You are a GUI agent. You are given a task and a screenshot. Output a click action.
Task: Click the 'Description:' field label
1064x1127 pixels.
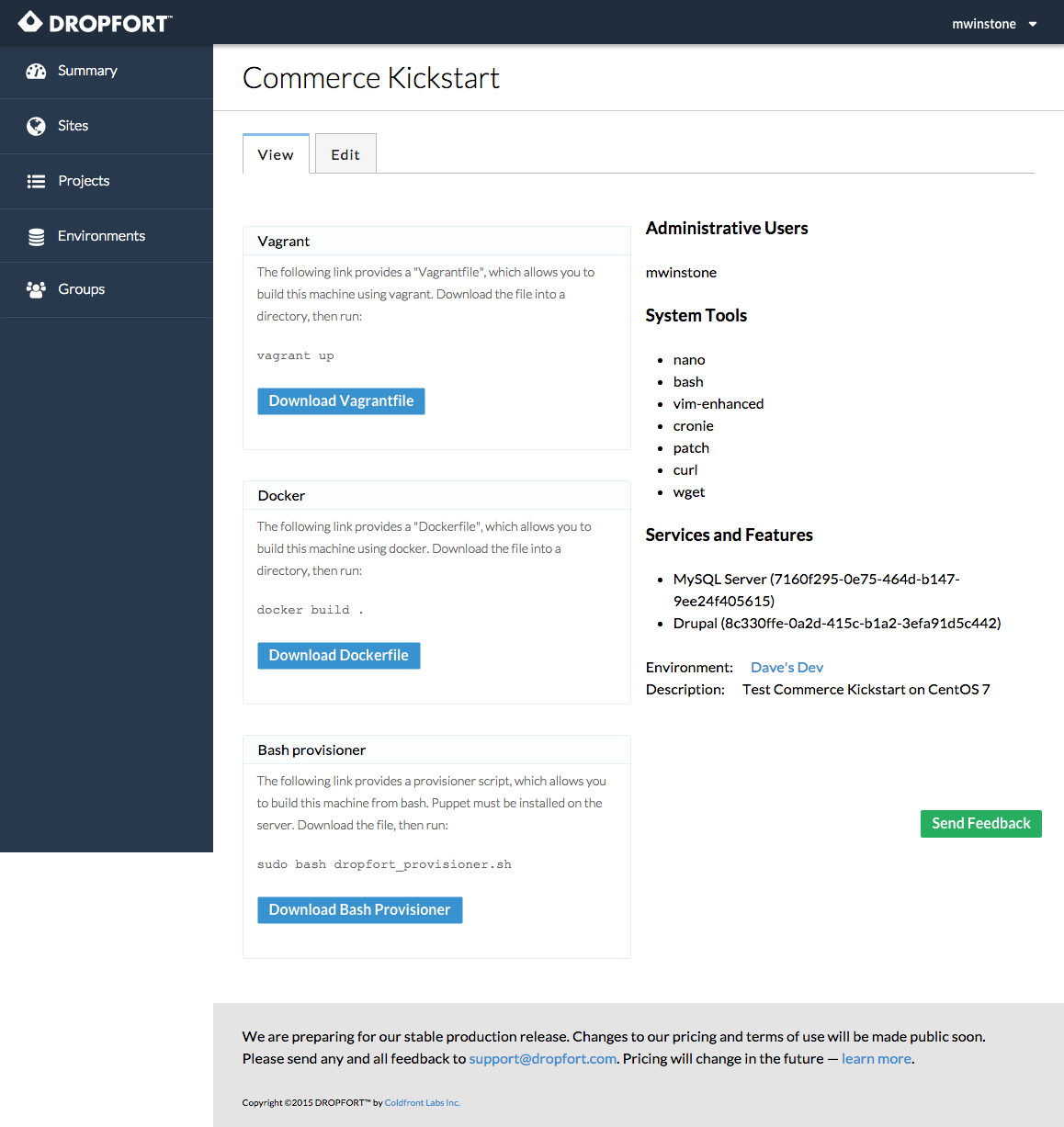tap(685, 690)
